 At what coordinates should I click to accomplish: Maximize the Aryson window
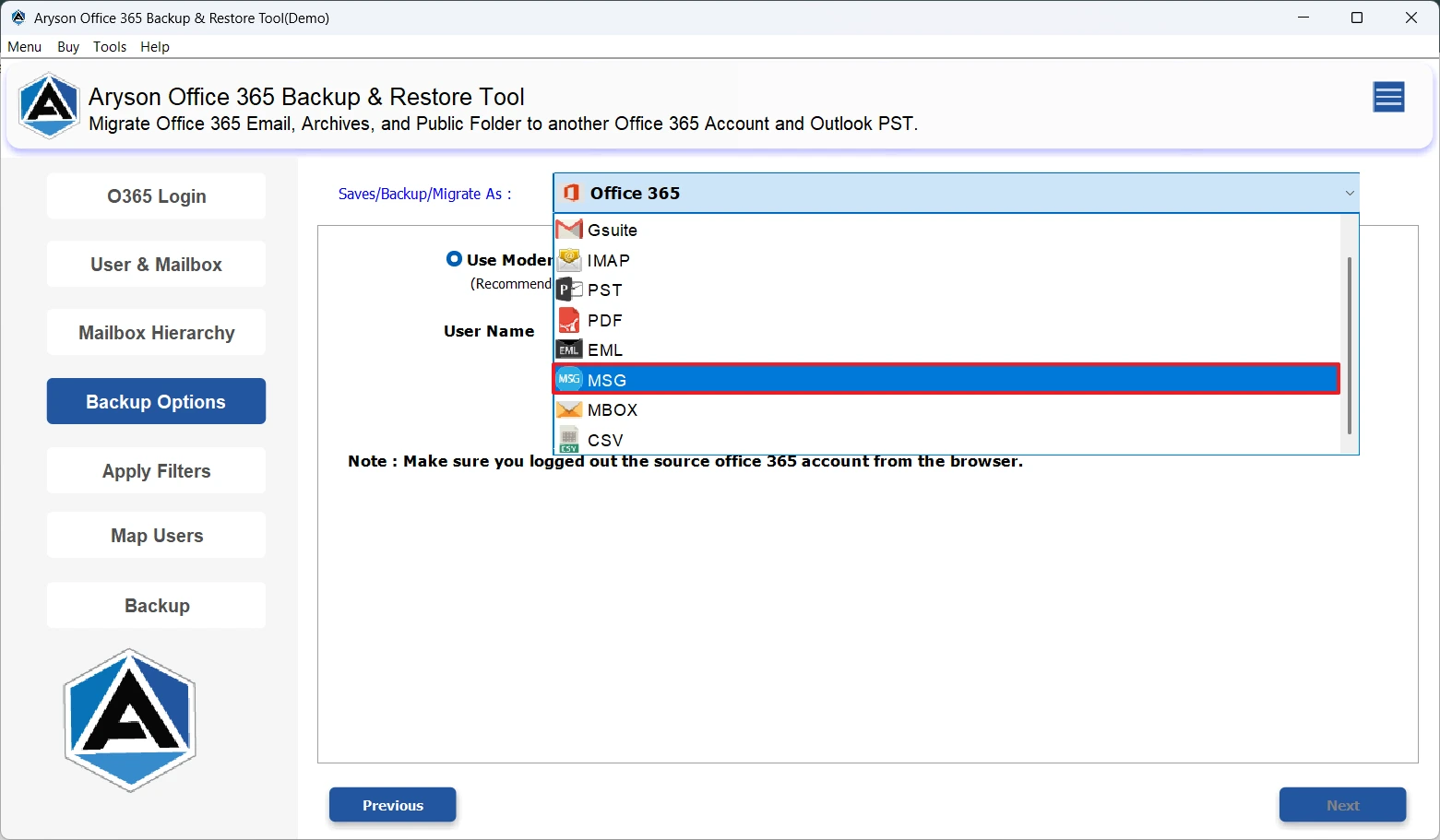pyautogui.click(x=1357, y=18)
